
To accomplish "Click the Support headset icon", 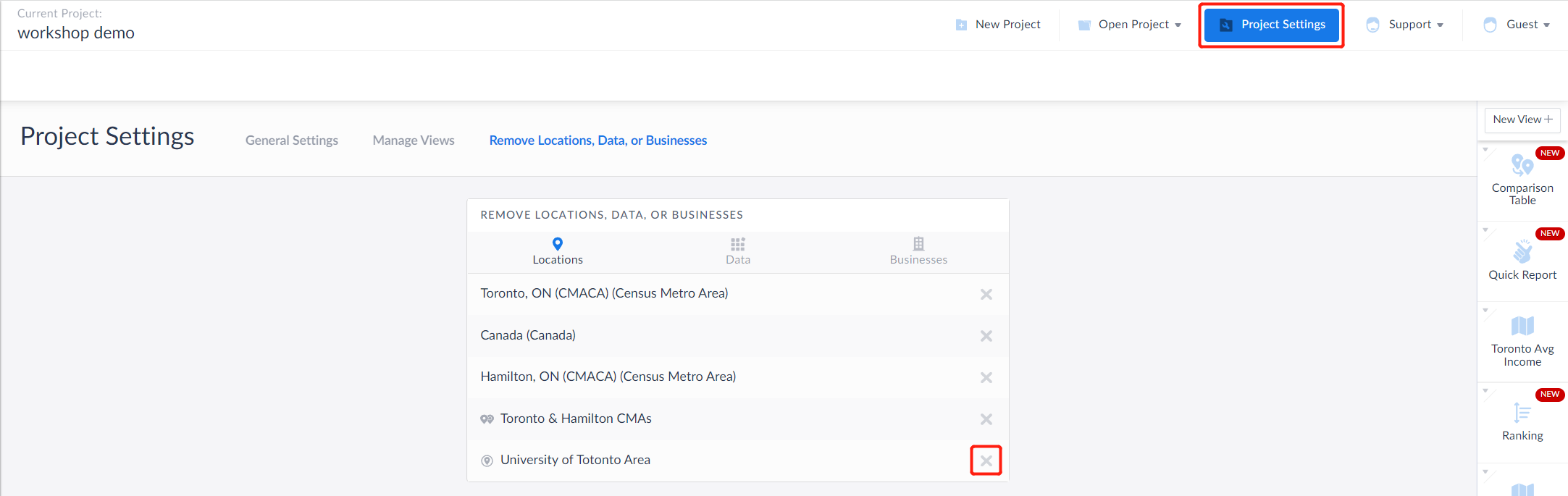I will pyautogui.click(x=1372, y=25).
